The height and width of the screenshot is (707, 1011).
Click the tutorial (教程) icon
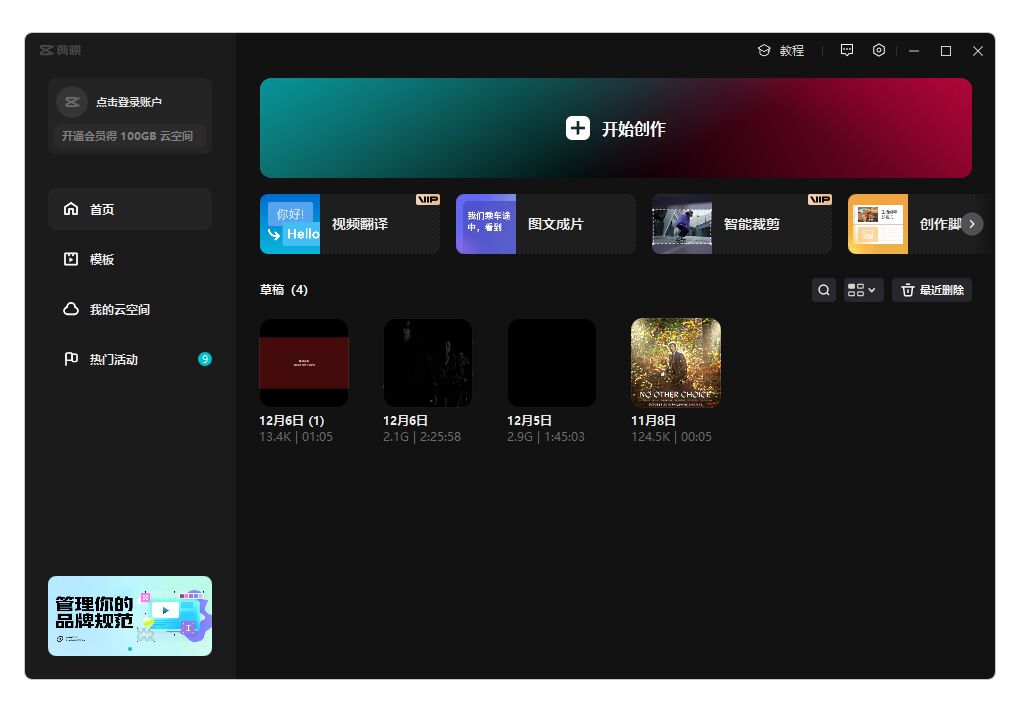pos(764,50)
